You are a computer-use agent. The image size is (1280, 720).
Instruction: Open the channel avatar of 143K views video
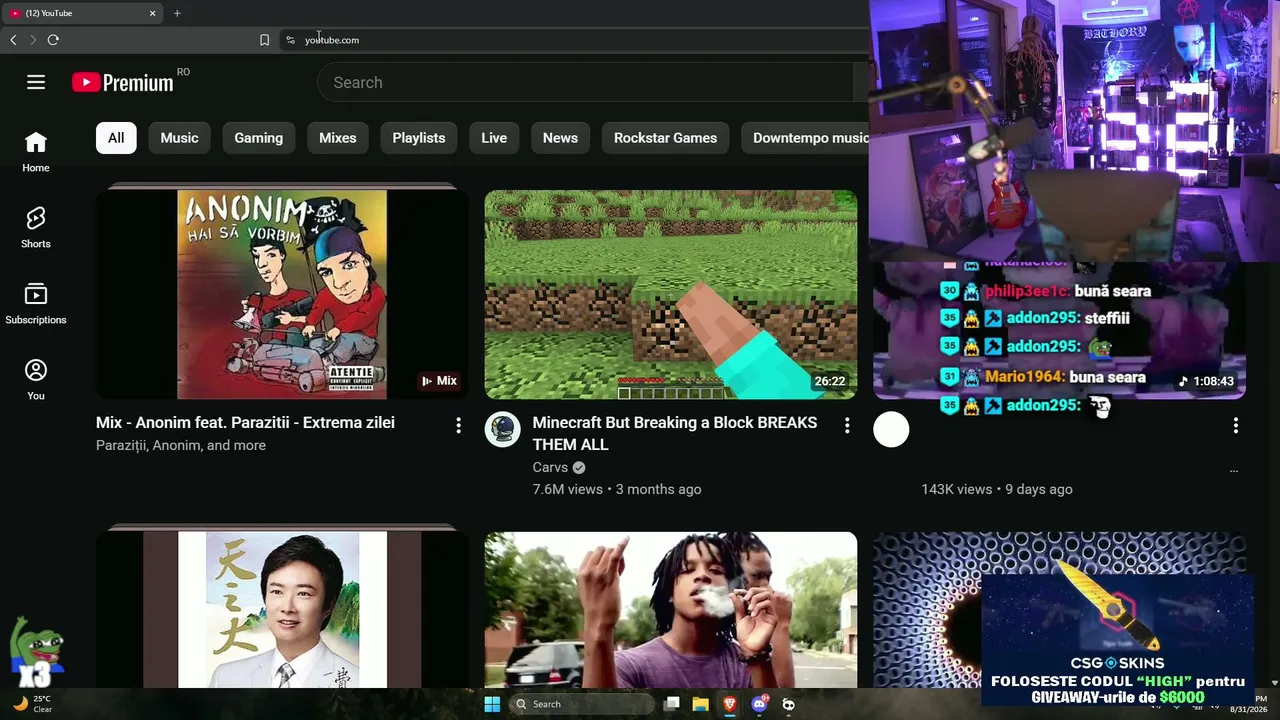click(891, 429)
